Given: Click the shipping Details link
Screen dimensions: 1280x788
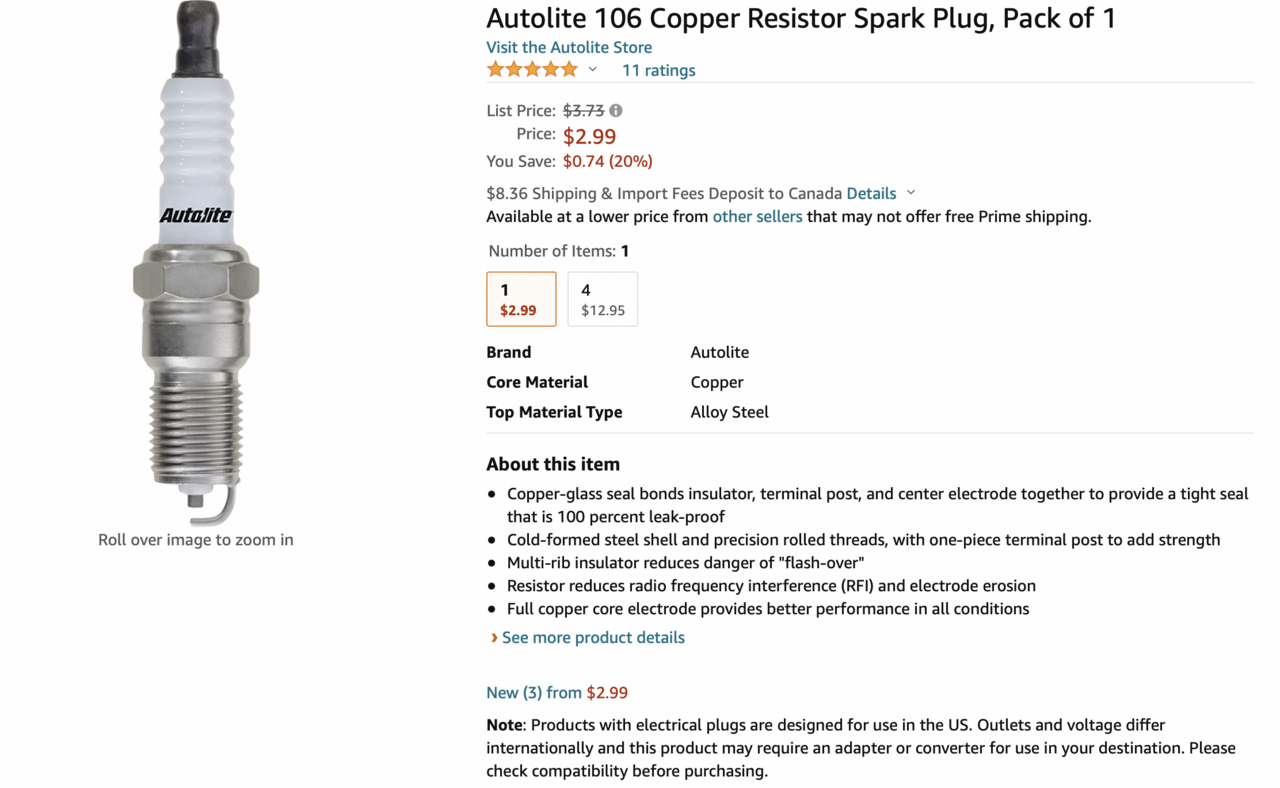Looking at the screenshot, I should pos(871,193).
